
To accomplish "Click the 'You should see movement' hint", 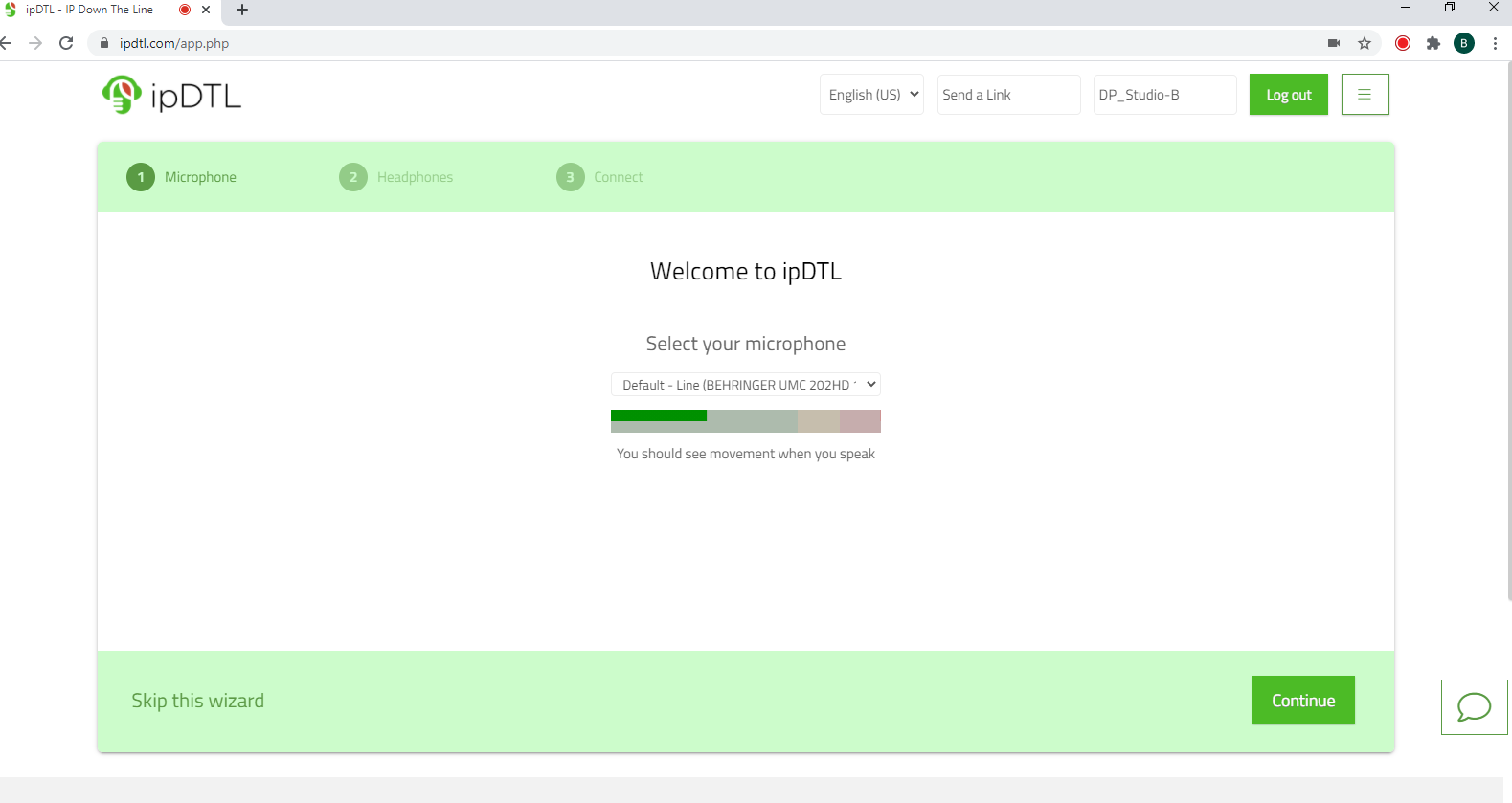I will [x=746, y=454].
